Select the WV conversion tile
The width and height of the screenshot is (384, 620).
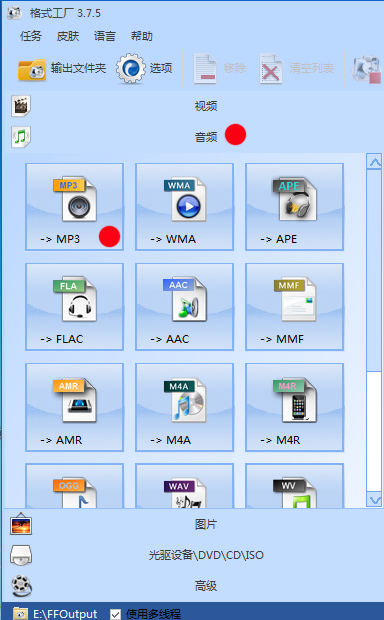coord(295,486)
